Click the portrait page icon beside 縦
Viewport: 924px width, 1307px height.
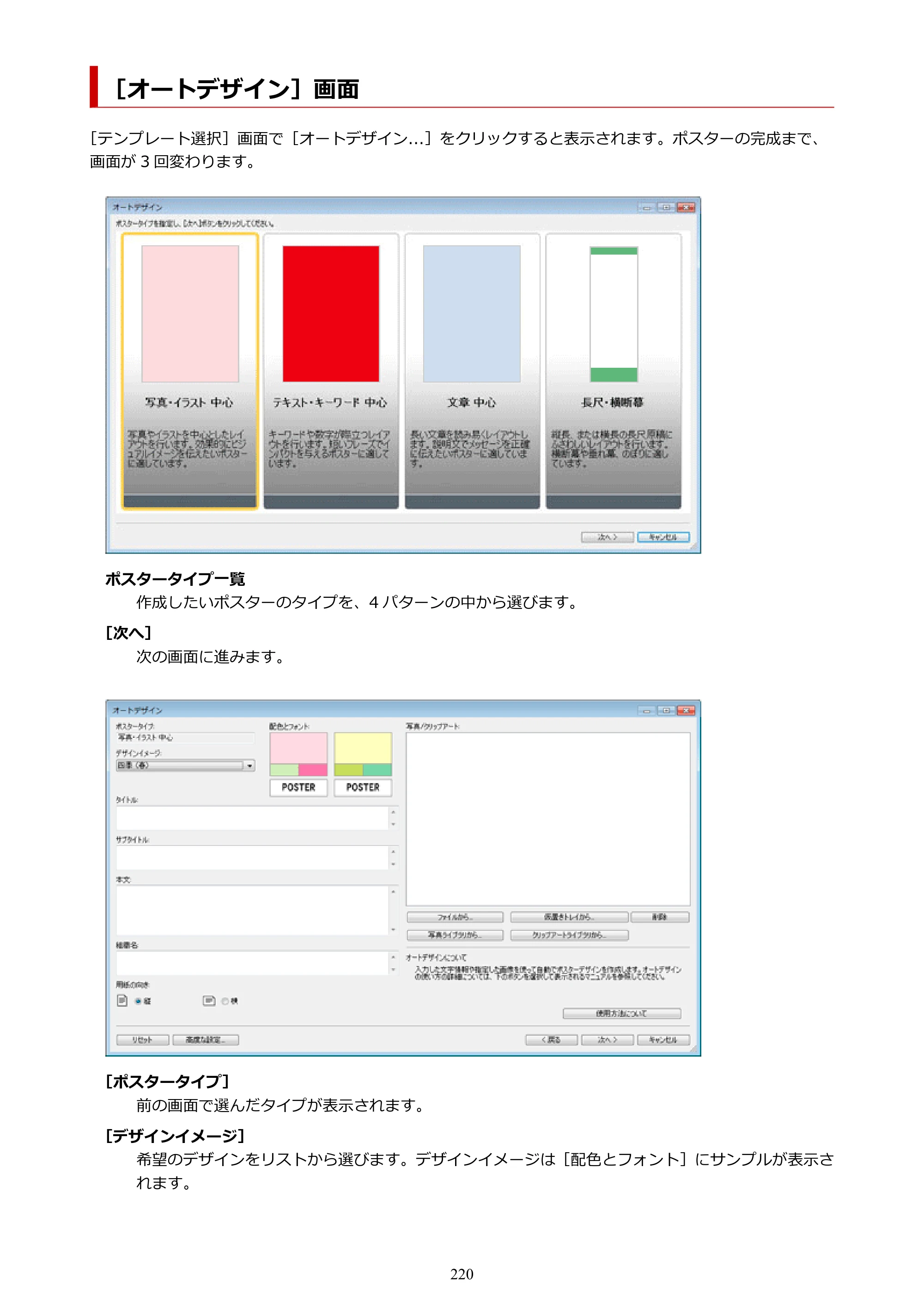(x=122, y=1000)
